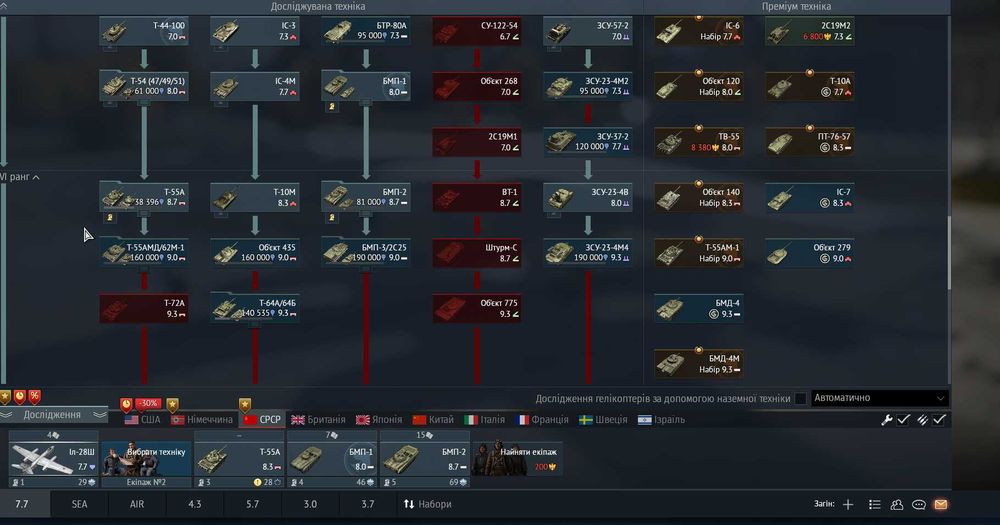This screenshot has height=525, width=1000.
Task: Switch to Японія nation tab
Action: pos(379,420)
